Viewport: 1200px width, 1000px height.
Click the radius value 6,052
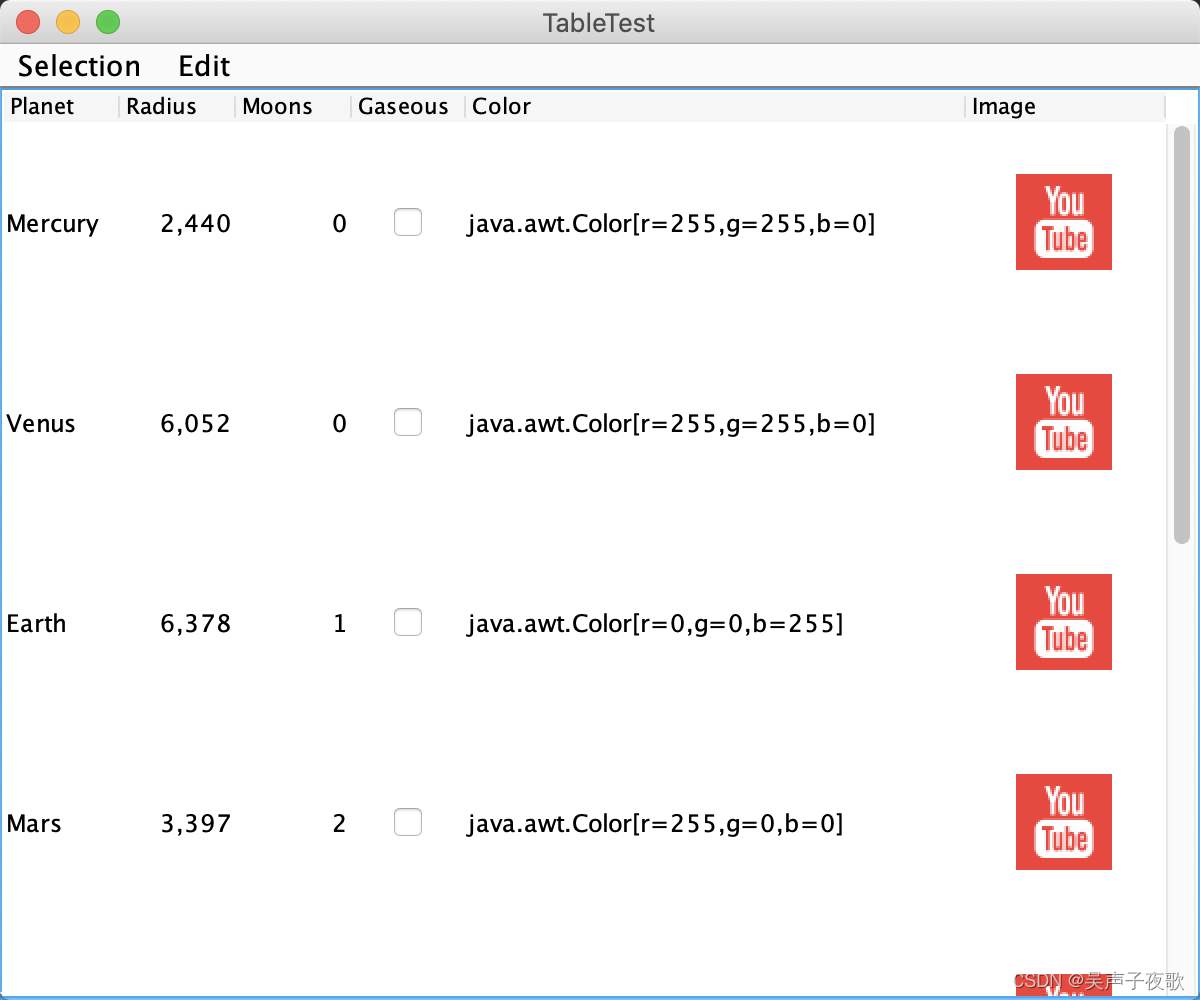[196, 423]
